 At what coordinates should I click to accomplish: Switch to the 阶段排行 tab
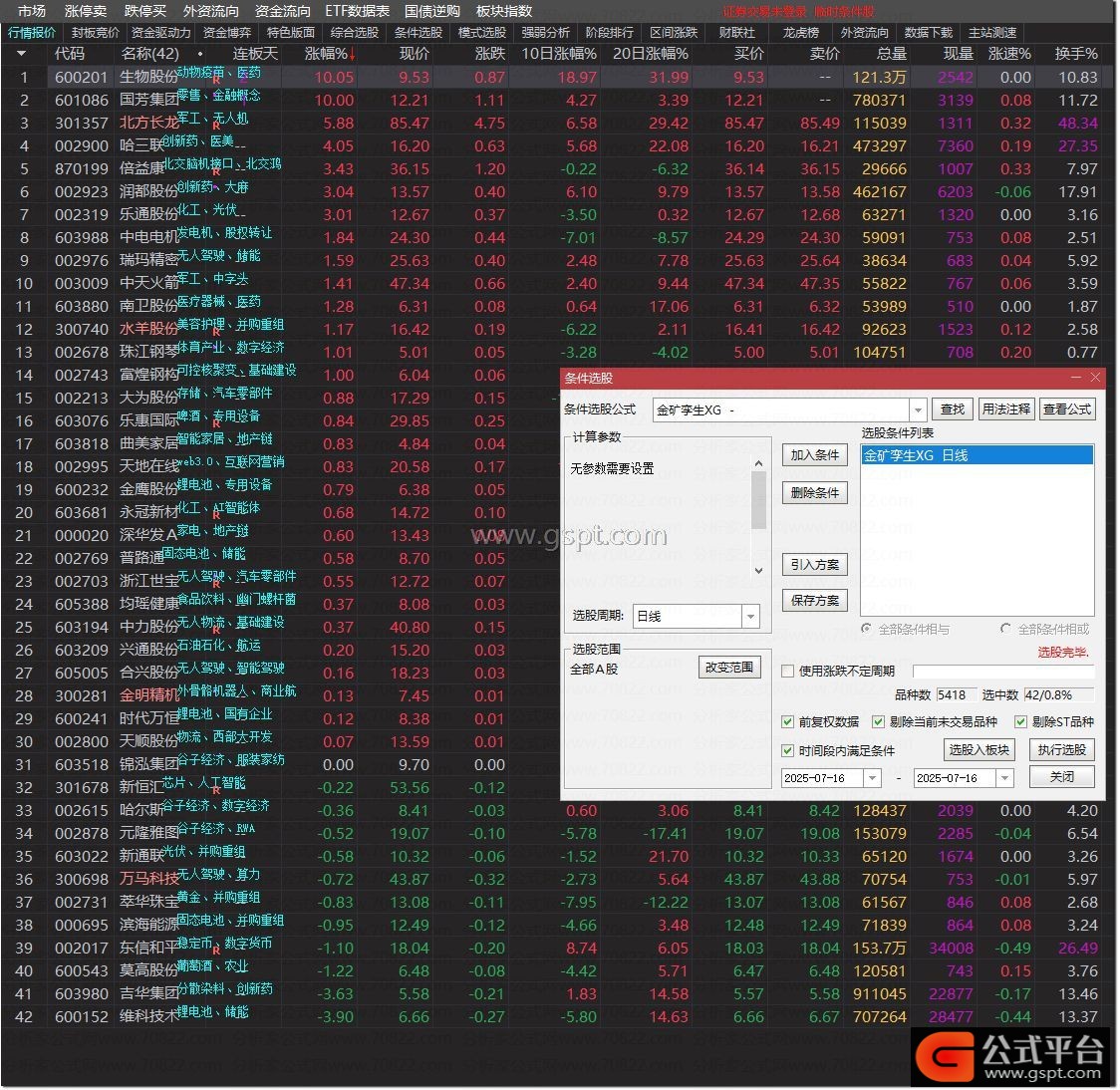(609, 33)
